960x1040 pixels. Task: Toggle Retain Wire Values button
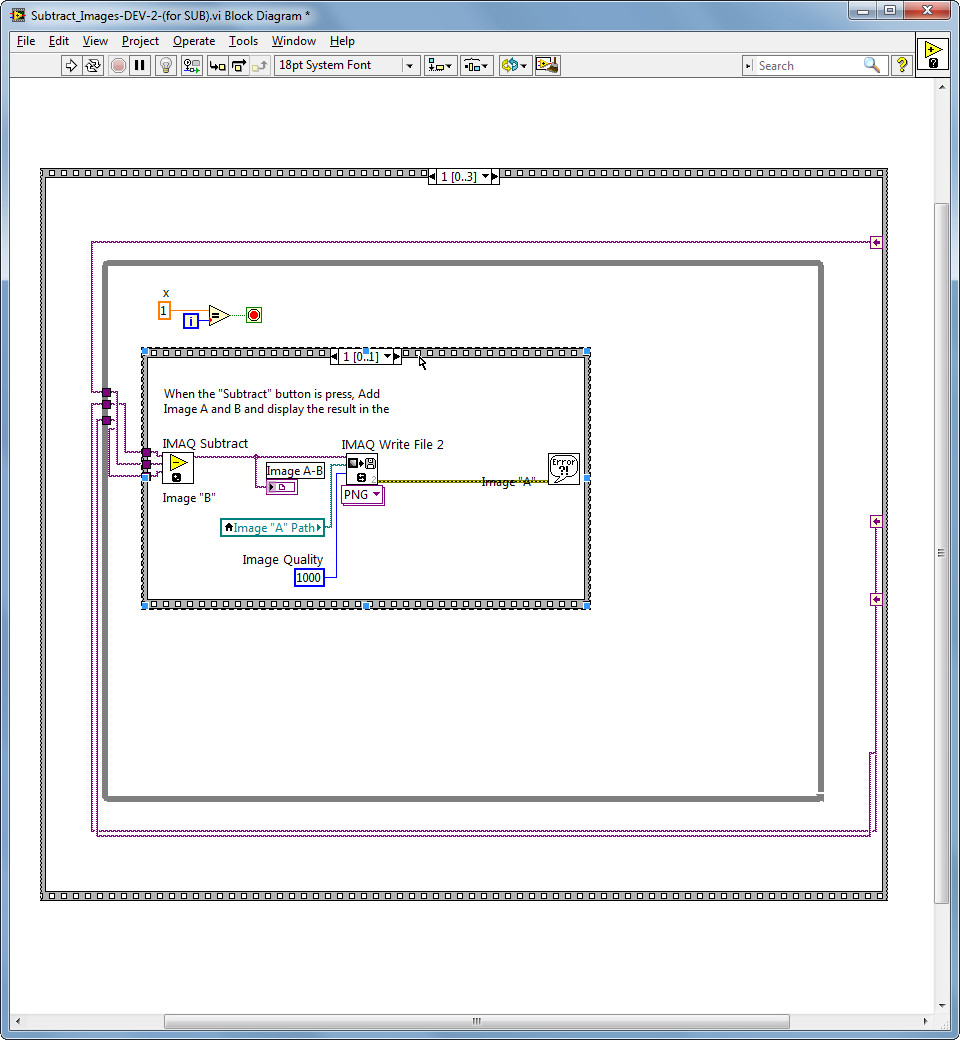click(191, 66)
